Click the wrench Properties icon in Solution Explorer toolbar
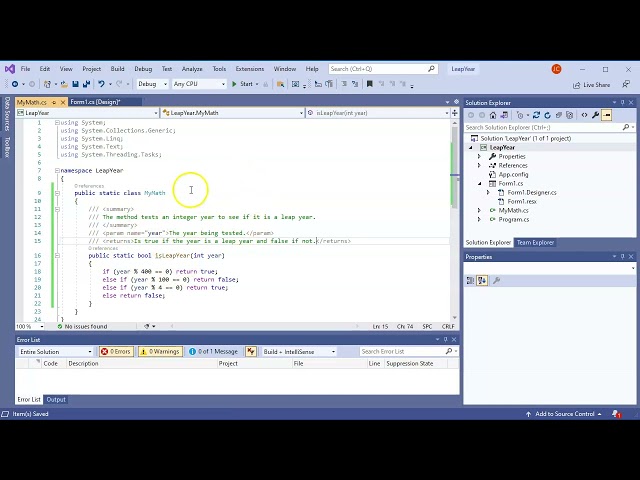This screenshot has width=640, height=480. [x=596, y=116]
